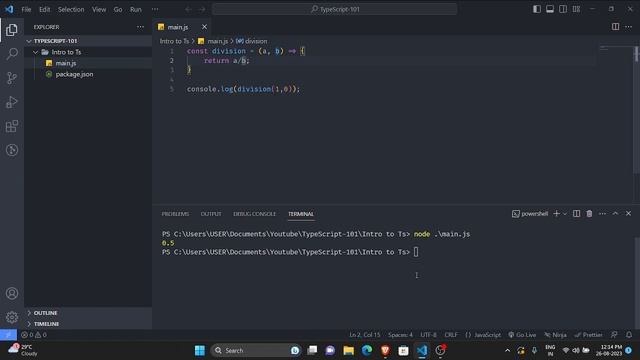
Task: Open the View menu
Action: click(99, 9)
